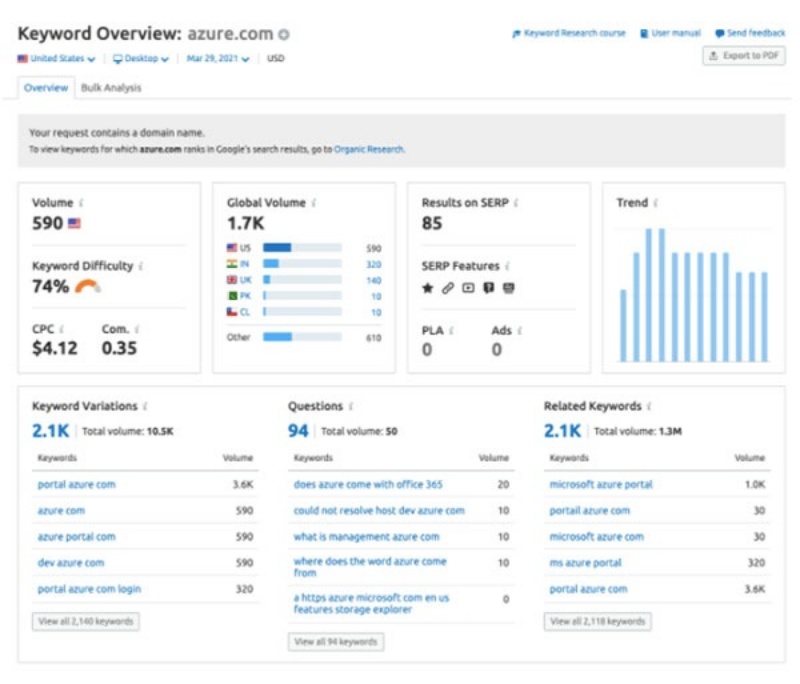The width and height of the screenshot is (800, 684).
Task: Open the United States country dropdown
Action: pos(56,59)
